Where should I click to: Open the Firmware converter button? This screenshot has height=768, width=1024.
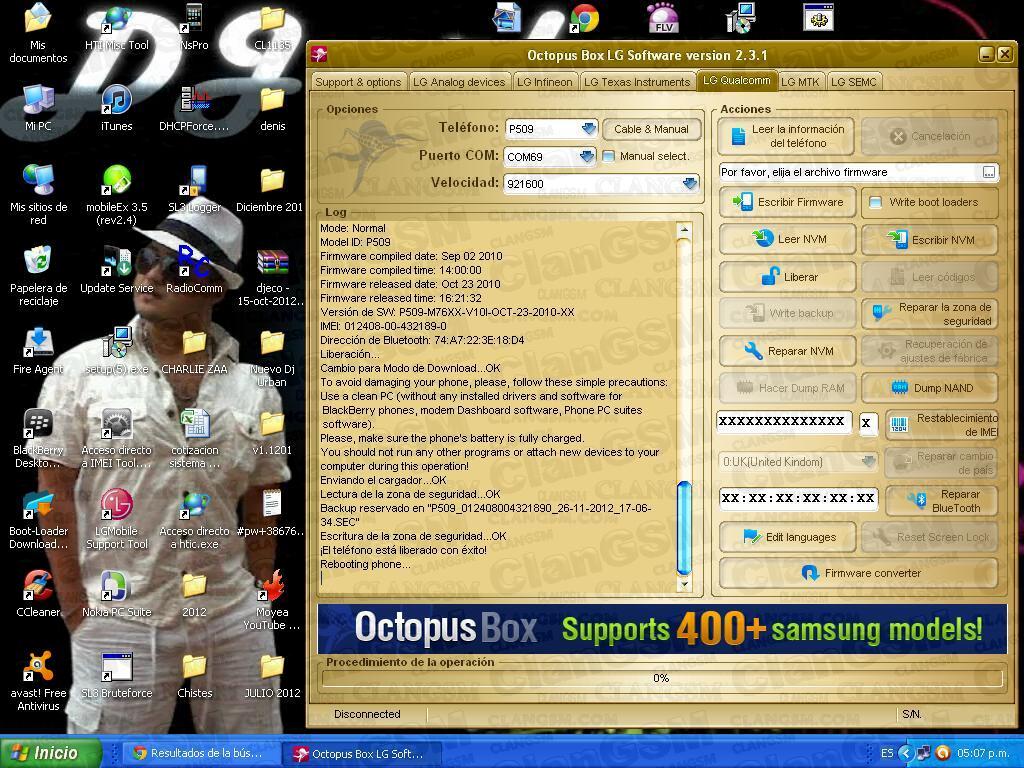pos(858,573)
